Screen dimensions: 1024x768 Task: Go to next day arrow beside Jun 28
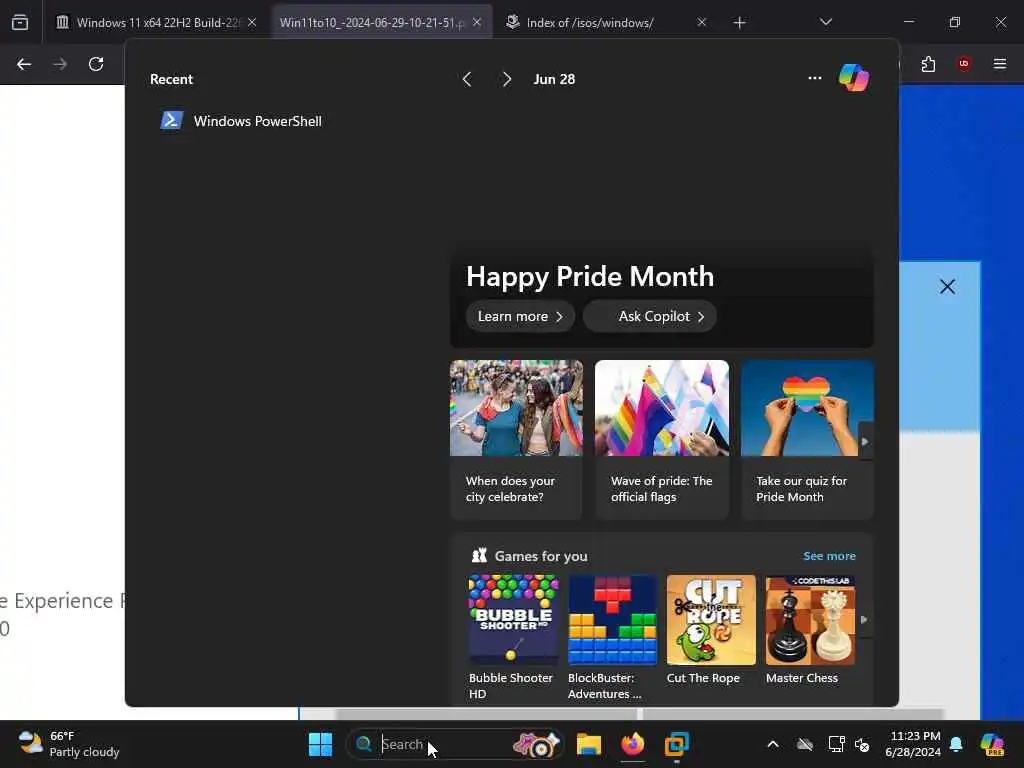point(507,79)
